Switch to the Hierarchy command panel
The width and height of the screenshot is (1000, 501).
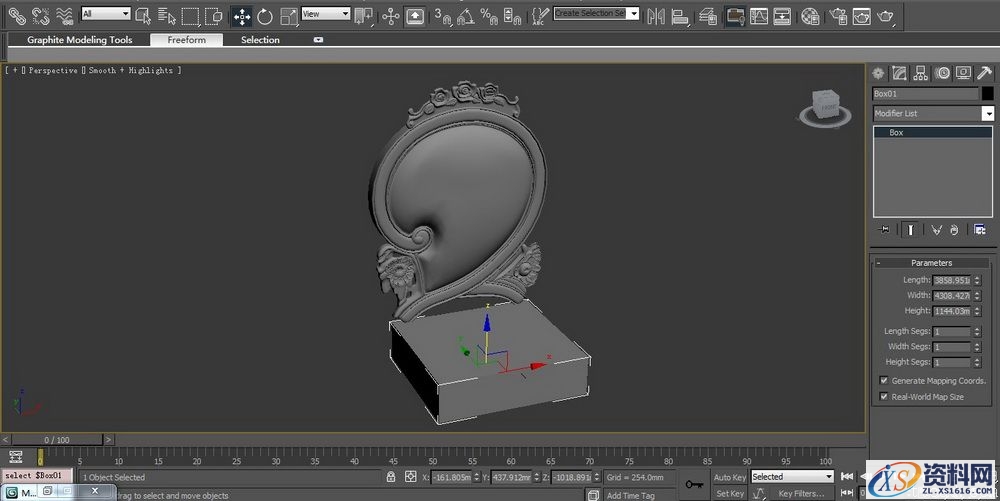pos(920,73)
